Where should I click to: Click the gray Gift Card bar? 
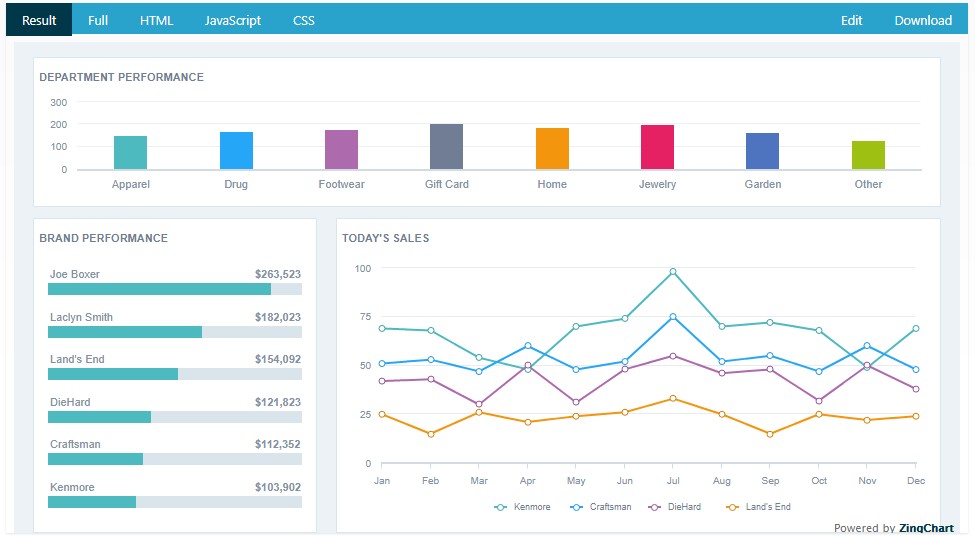pyautogui.click(x=446, y=146)
